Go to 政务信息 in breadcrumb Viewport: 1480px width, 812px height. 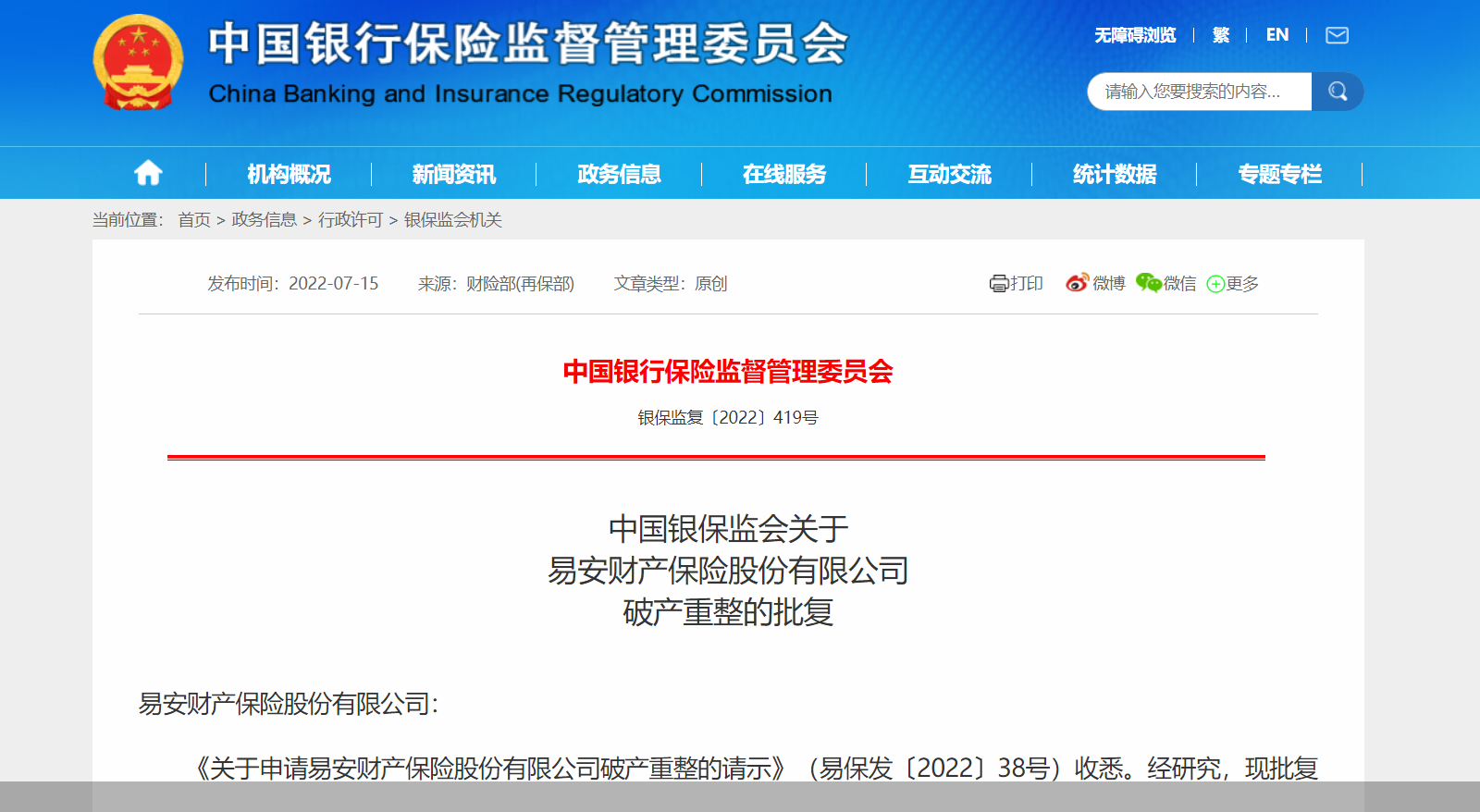[264, 220]
